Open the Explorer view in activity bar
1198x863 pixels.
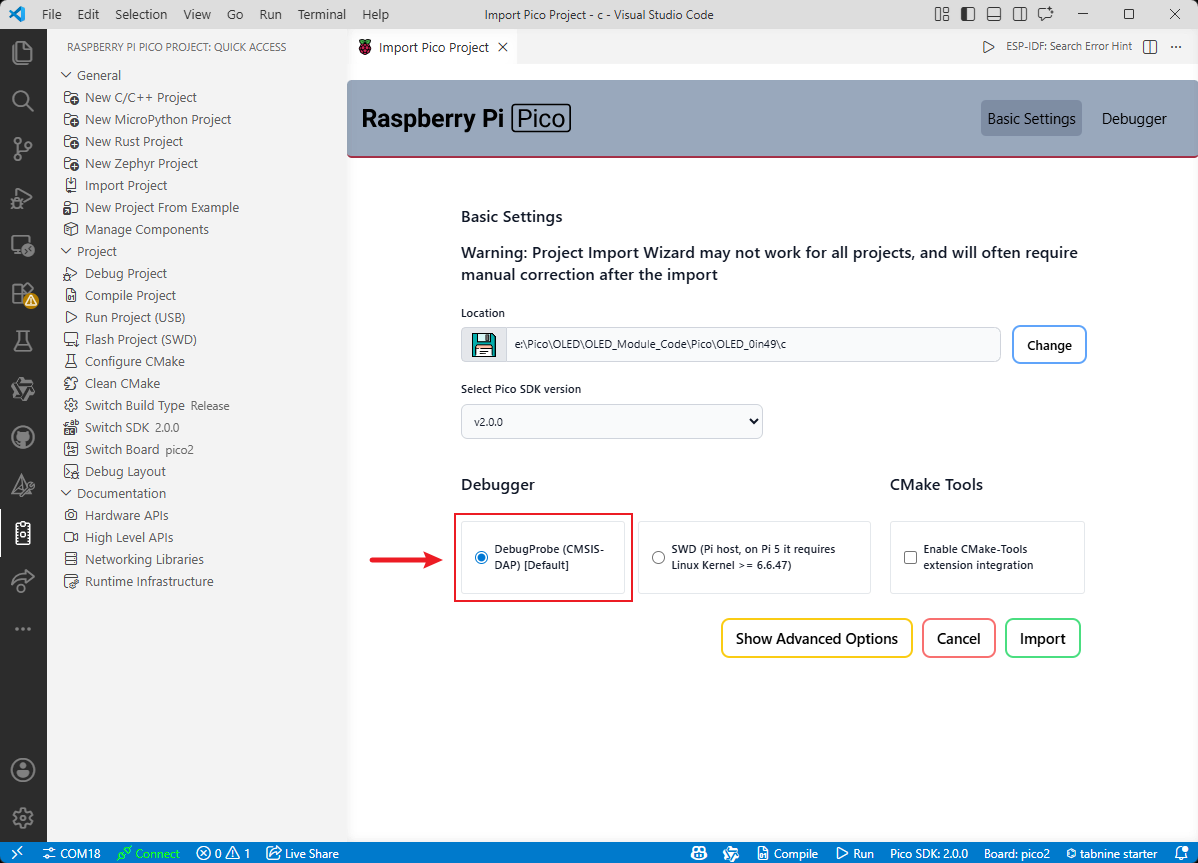click(x=23, y=53)
